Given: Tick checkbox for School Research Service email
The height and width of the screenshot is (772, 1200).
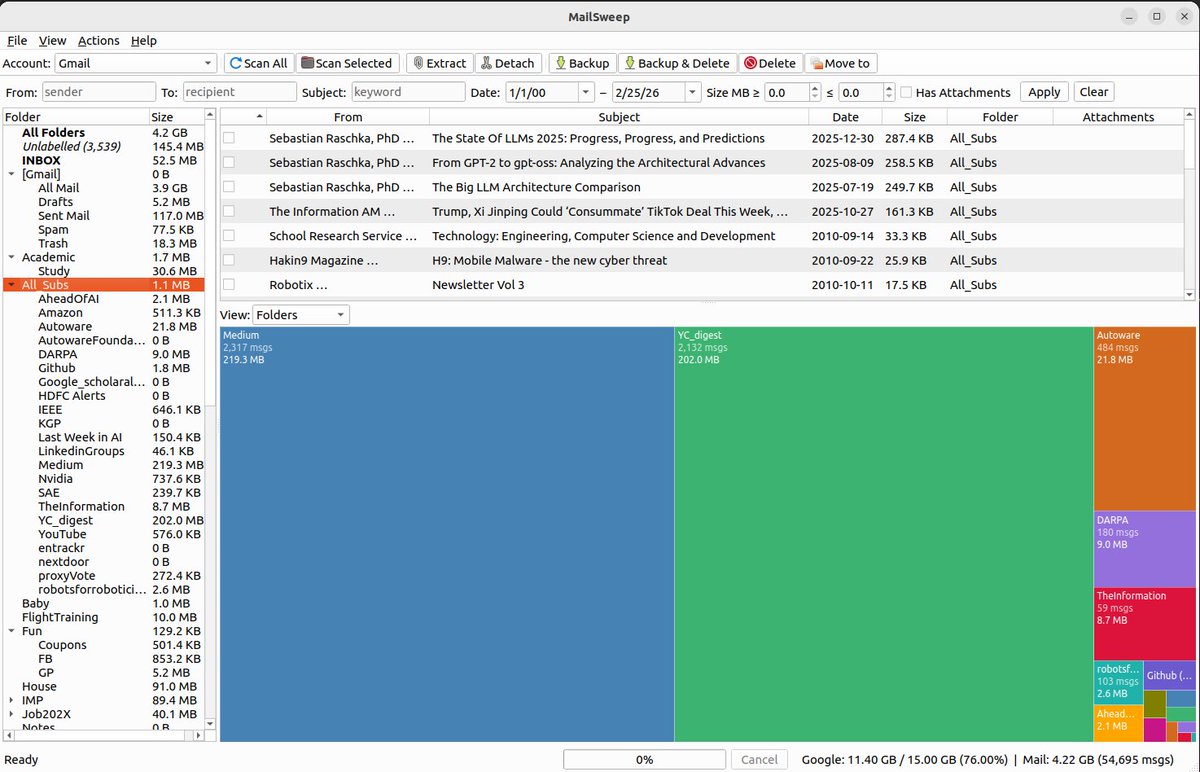Looking at the screenshot, I should click(x=229, y=236).
